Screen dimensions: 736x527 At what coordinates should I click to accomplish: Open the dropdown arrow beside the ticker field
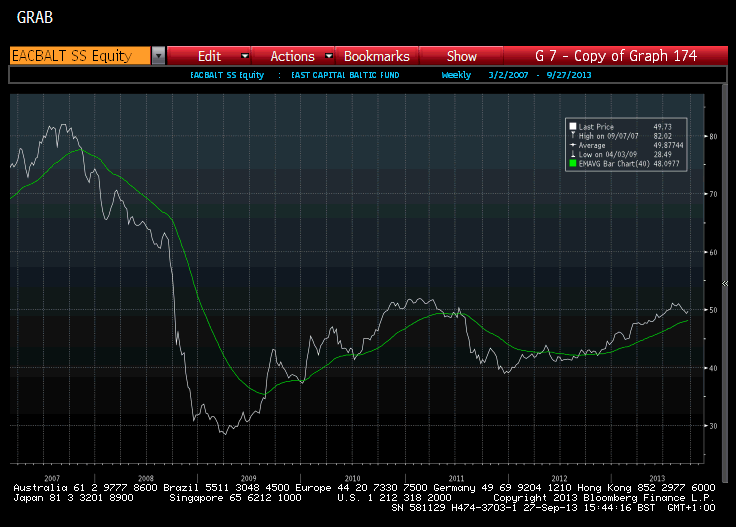click(x=158, y=56)
